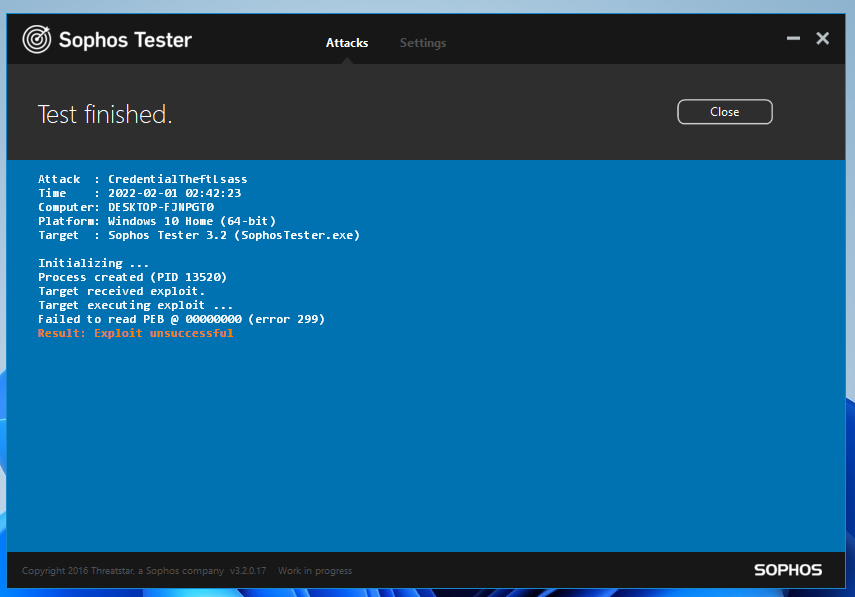Click the Platform line 'Windows 10 Home (64-bit)'
Viewport: 855px width, 597px height.
(157, 221)
